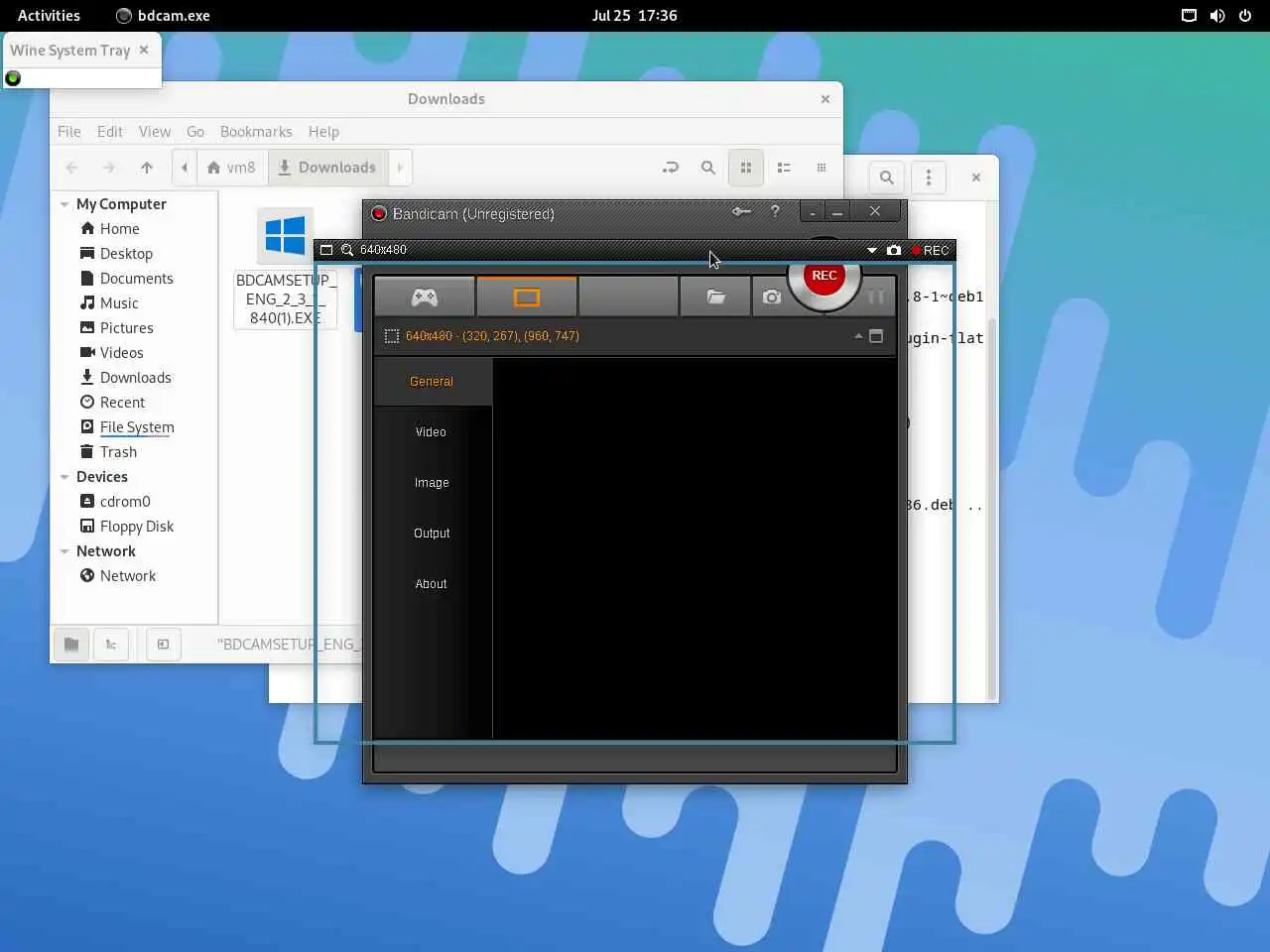Viewport: 1270px width, 952px height.
Task: Open Activities overview in the top bar
Action: pyautogui.click(x=49, y=16)
